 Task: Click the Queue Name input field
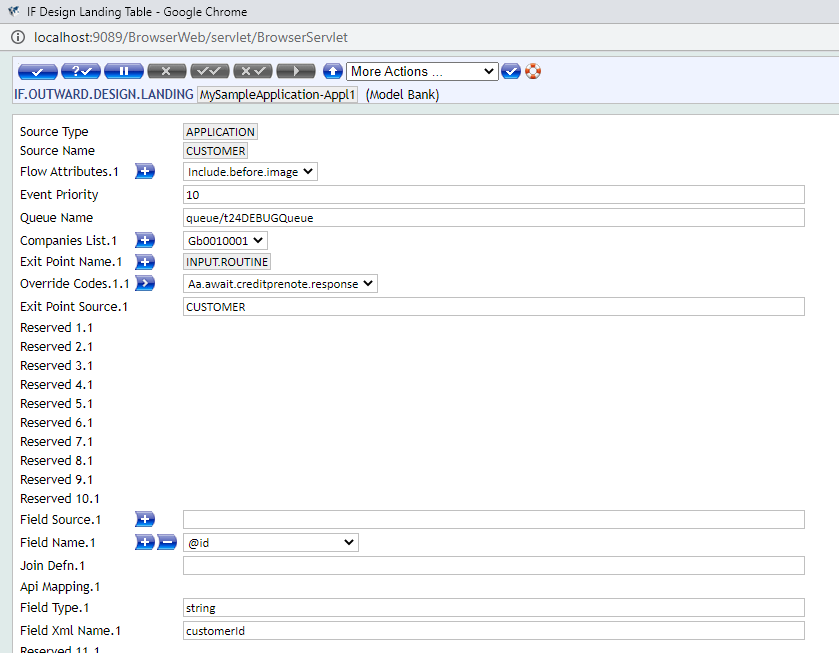pyautogui.click(x=493, y=218)
